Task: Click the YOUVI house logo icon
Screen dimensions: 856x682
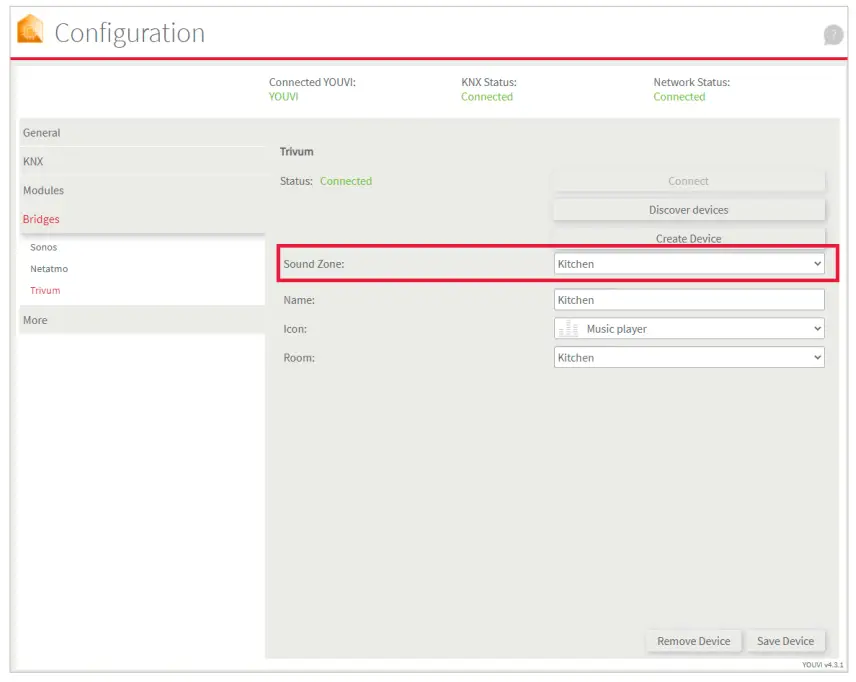Action: coord(30,31)
